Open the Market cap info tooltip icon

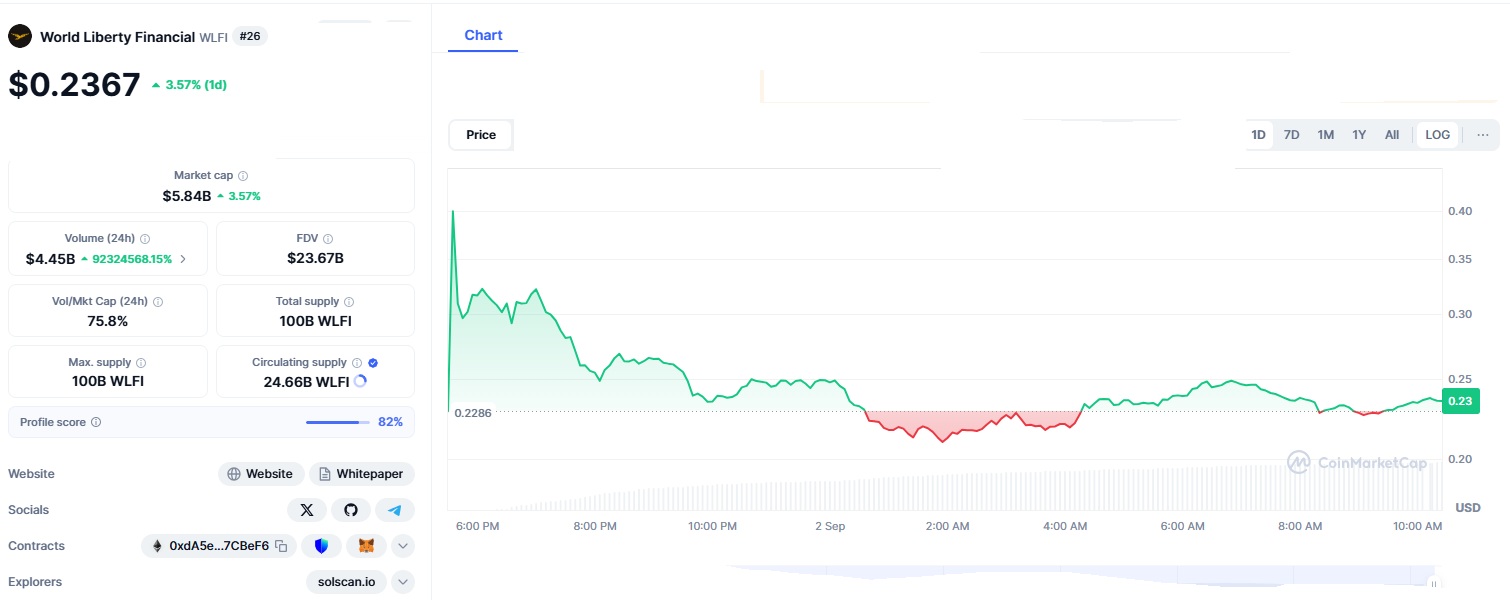(x=243, y=175)
